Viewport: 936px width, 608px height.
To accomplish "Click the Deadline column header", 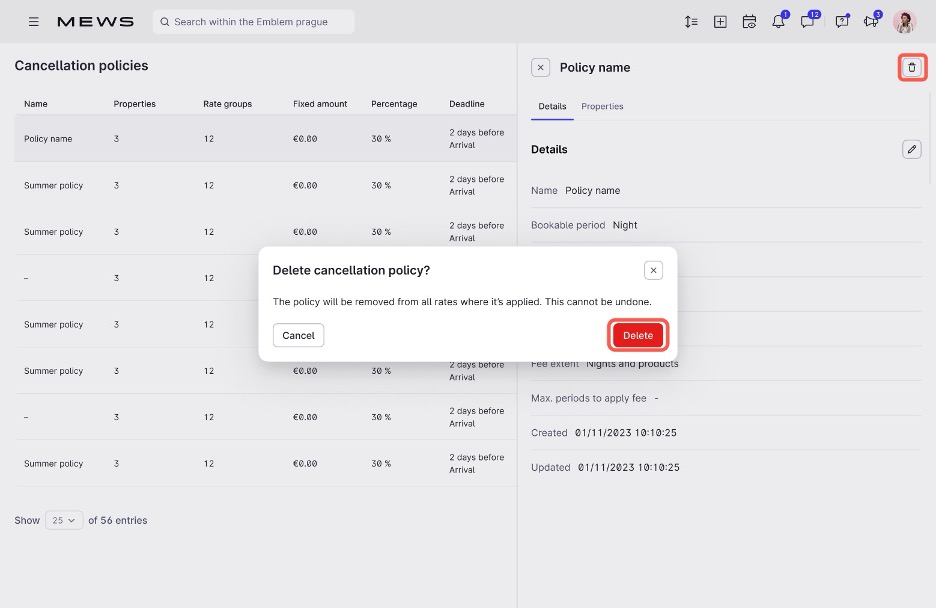I will 467,104.
